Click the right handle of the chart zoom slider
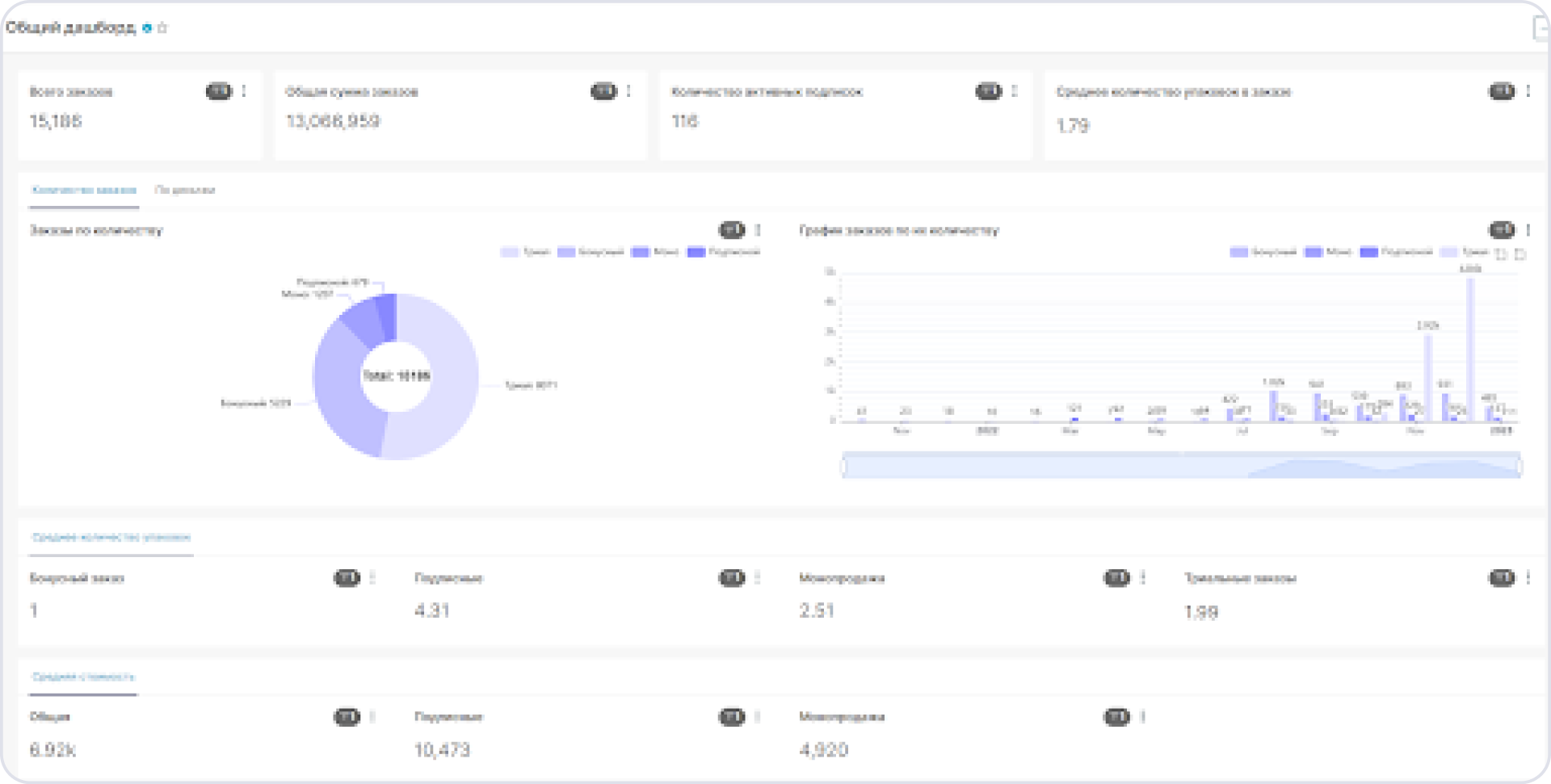The image size is (1551, 784). click(1519, 466)
